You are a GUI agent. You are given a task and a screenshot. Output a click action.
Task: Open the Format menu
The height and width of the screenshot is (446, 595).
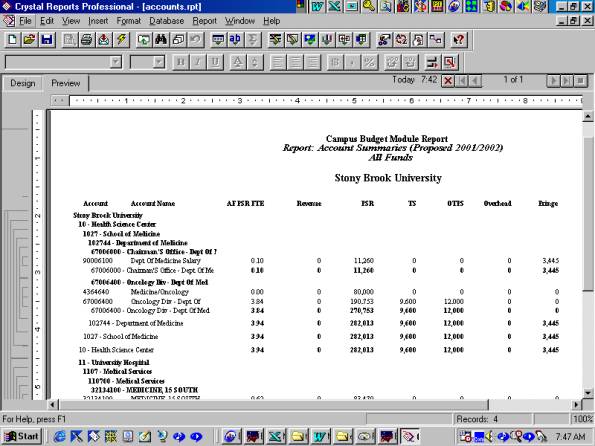click(129, 21)
